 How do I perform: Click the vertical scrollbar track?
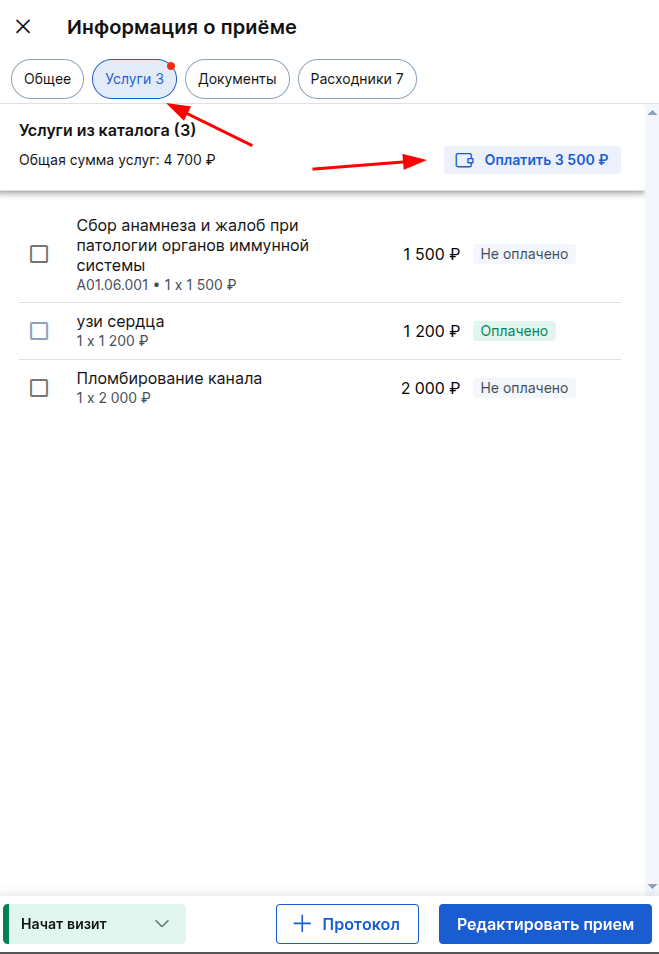point(652,499)
